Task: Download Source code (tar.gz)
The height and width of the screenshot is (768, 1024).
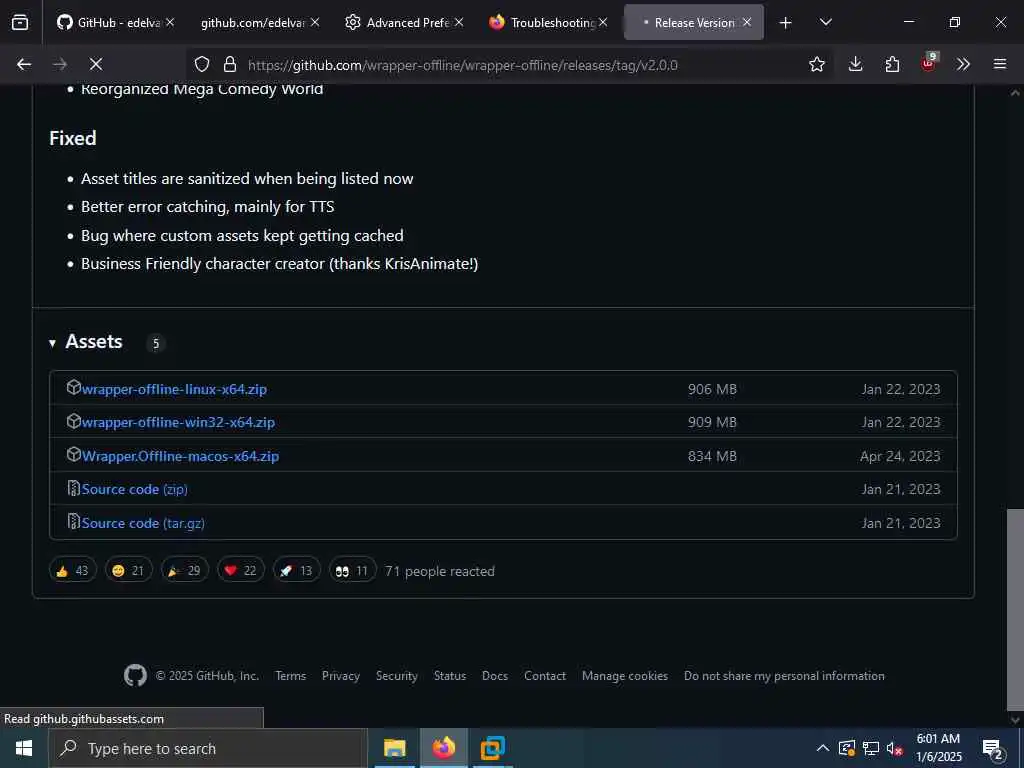Action: coord(143,523)
